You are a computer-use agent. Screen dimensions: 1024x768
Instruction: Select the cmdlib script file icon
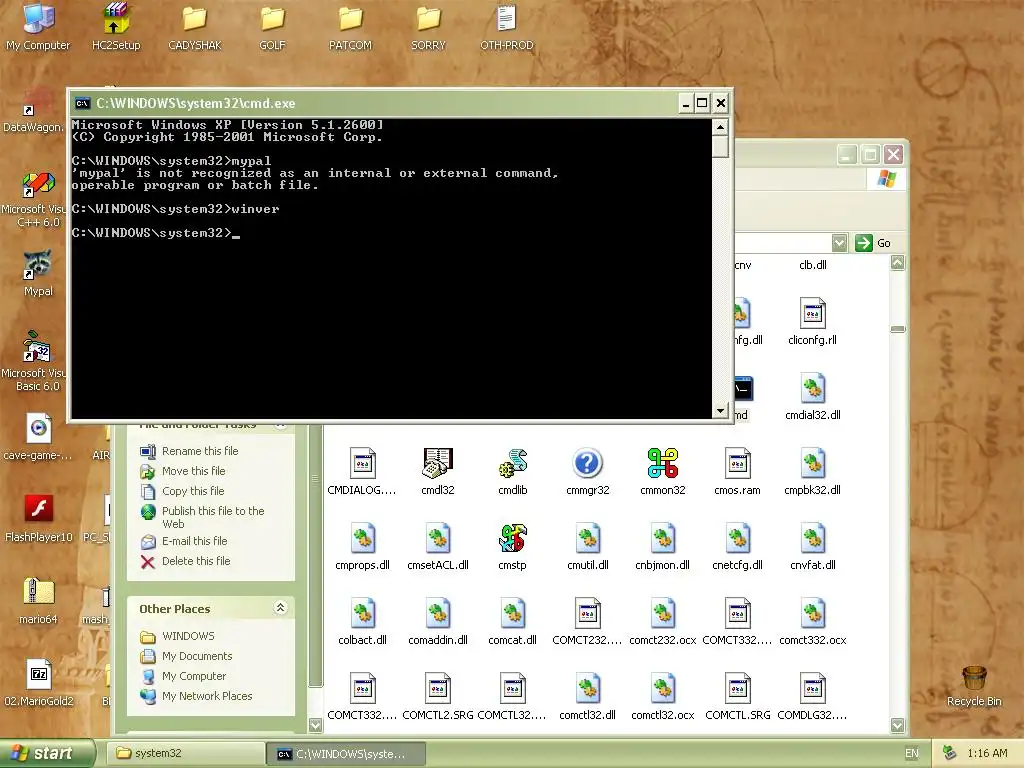(x=513, y=464)
